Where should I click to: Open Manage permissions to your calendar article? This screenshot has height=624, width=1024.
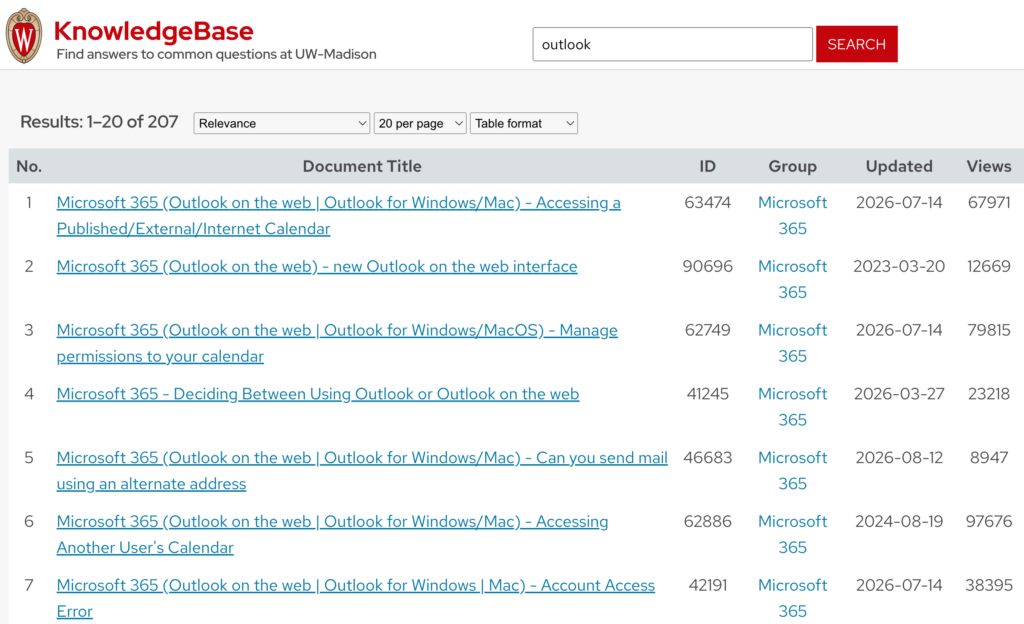(x=337, y=343)
